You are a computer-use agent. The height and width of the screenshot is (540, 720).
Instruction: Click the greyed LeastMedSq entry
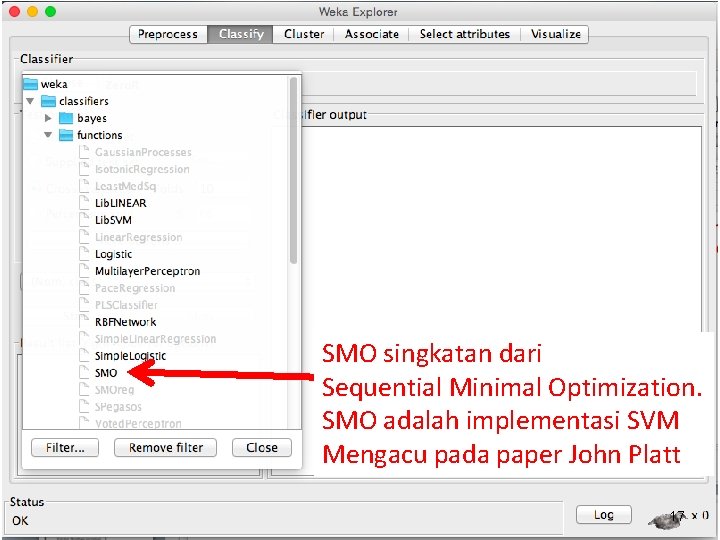coord(125,186)
